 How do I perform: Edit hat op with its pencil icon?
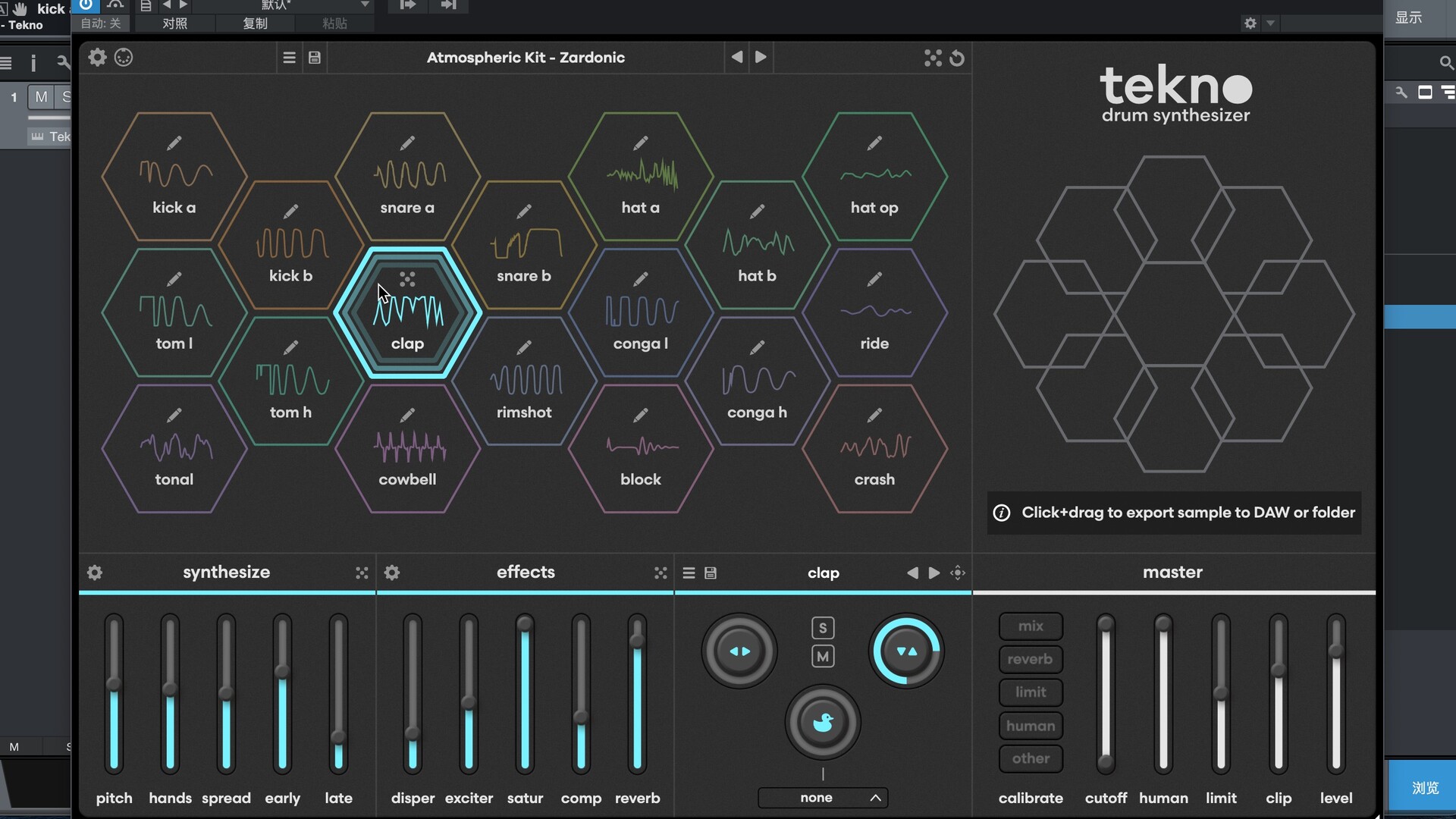coord(874,143)
